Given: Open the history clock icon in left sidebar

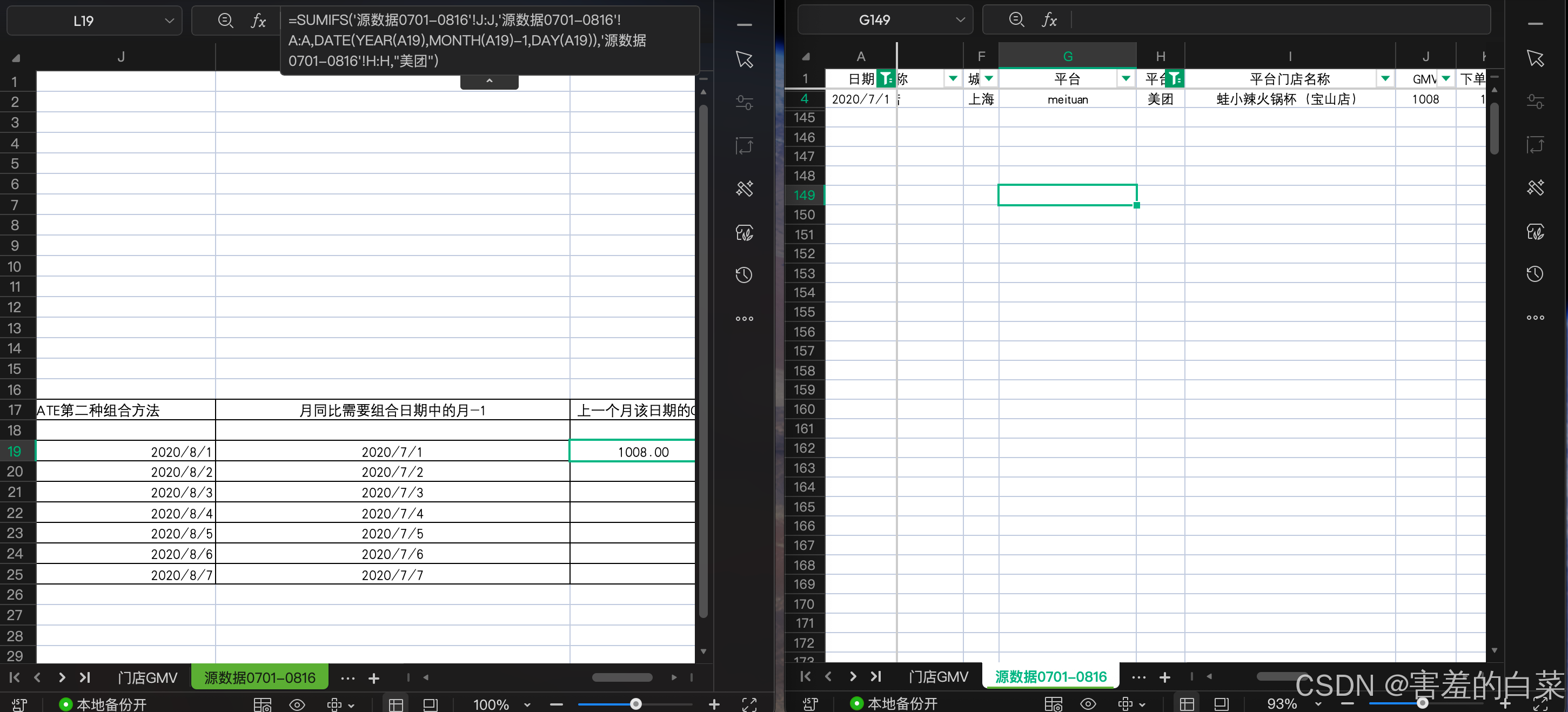Looking at the screenshot, I should click(744, 275).
